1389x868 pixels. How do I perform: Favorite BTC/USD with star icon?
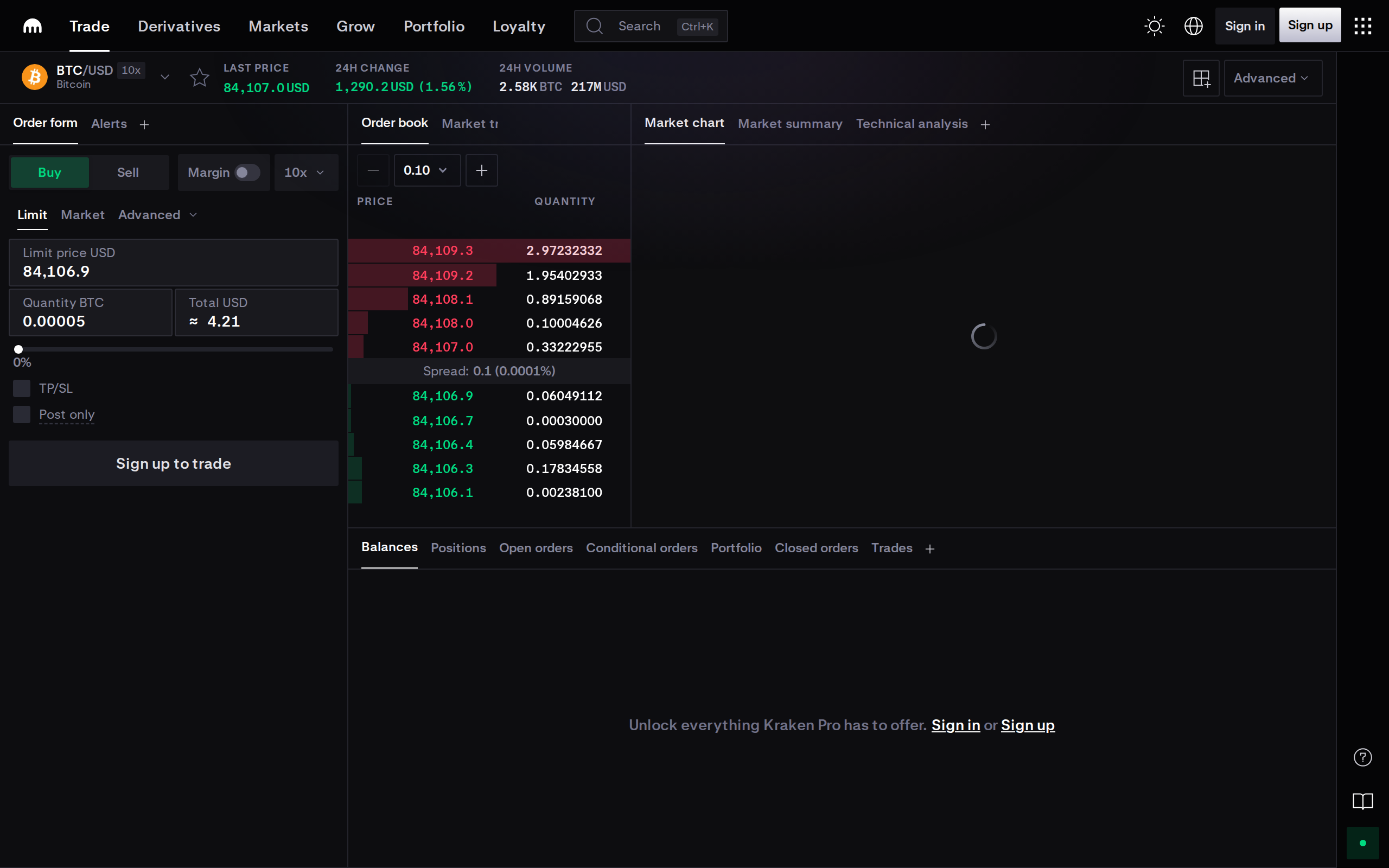199,77
